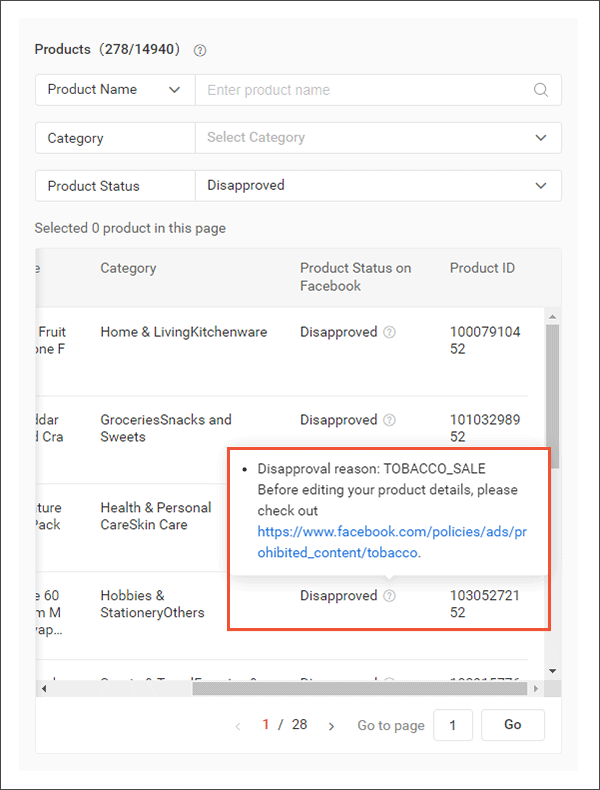Screen dimensions: 600x790
Task: Click the horizontal scrollbar left arrow
Action: [x=44, y=689]
